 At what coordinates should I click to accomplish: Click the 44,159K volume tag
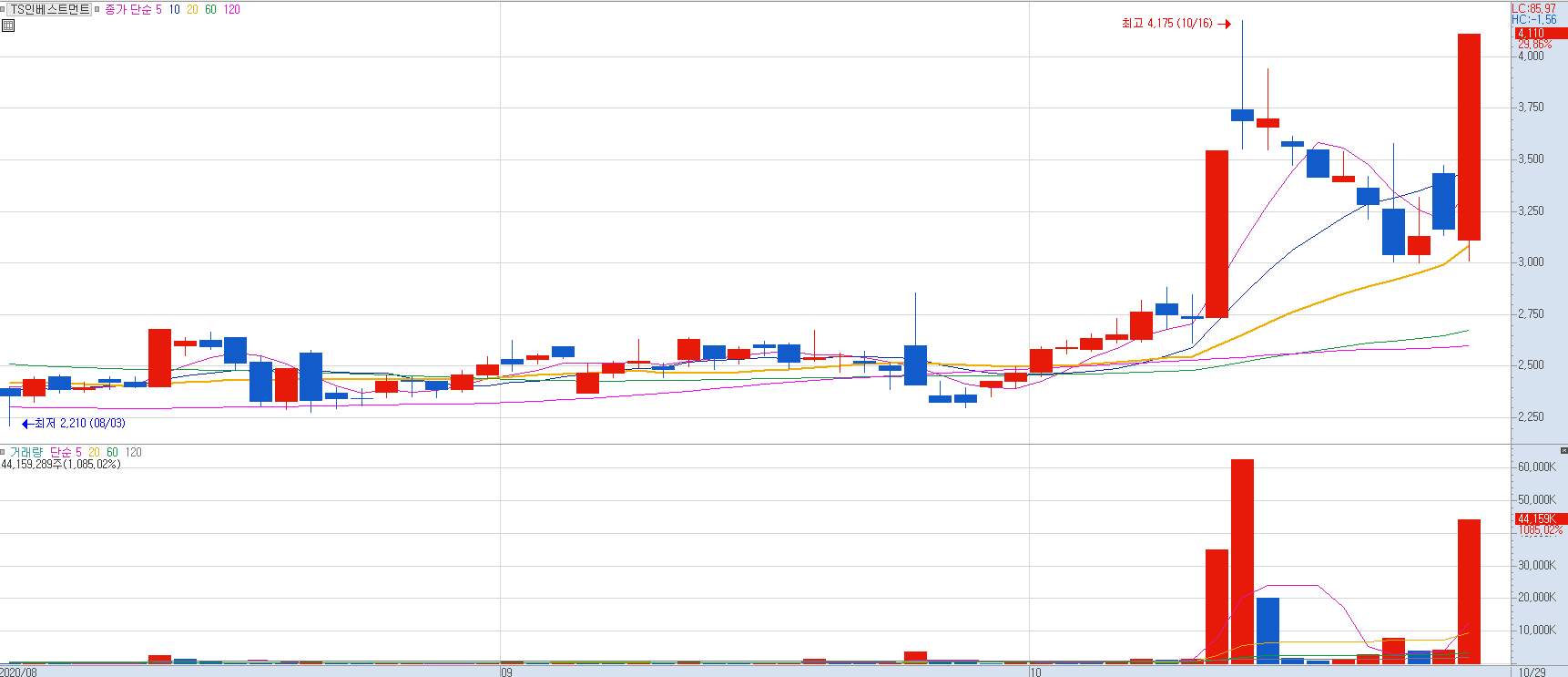click(1541, 518)
